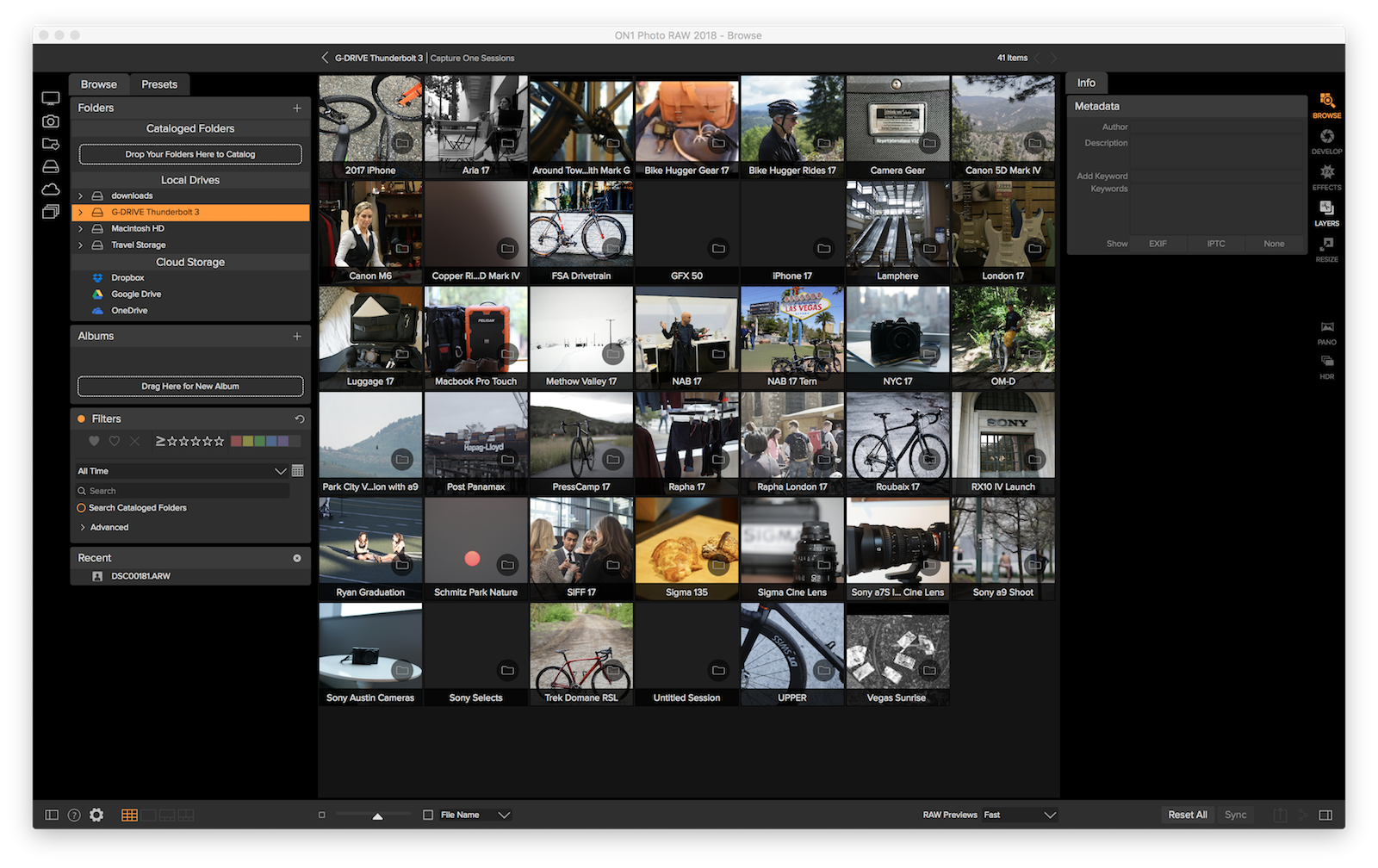Click Drag Here for New Album box
The image size is (1378, 868).
click(x=190, y=386)
